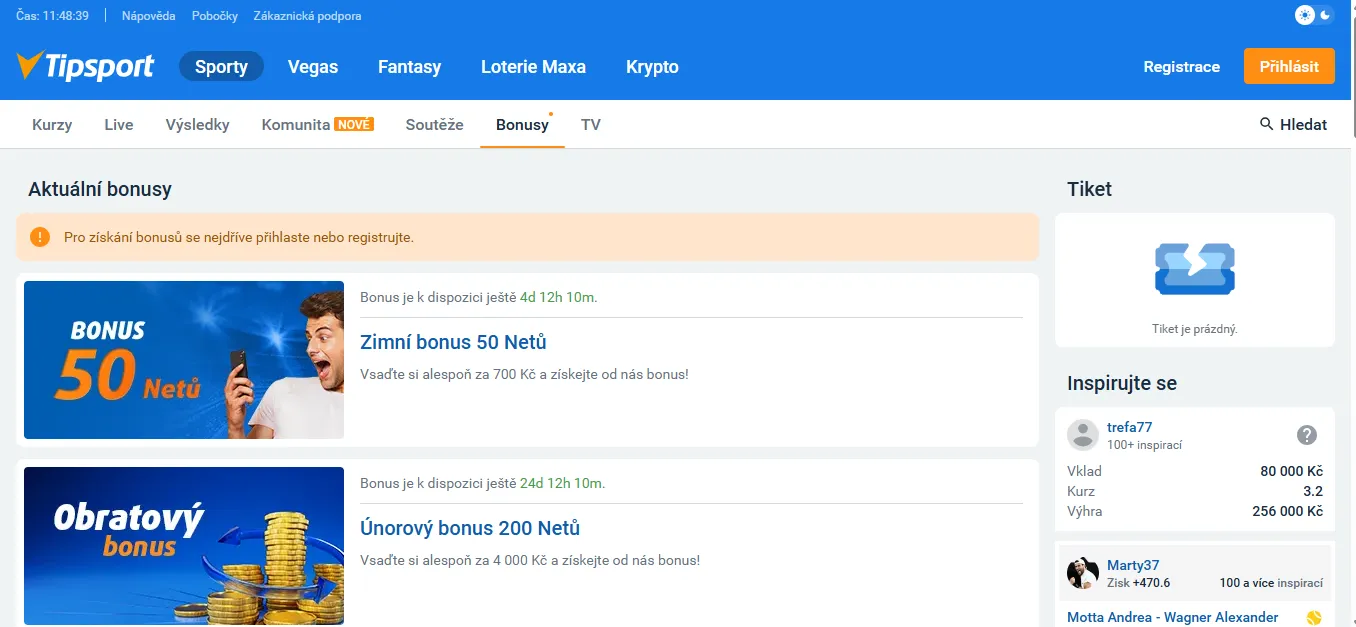Viewport: 1356px width, 627px height.
Task: Open Zákaznická podpora in top bar
Action: tap(307, 16)
